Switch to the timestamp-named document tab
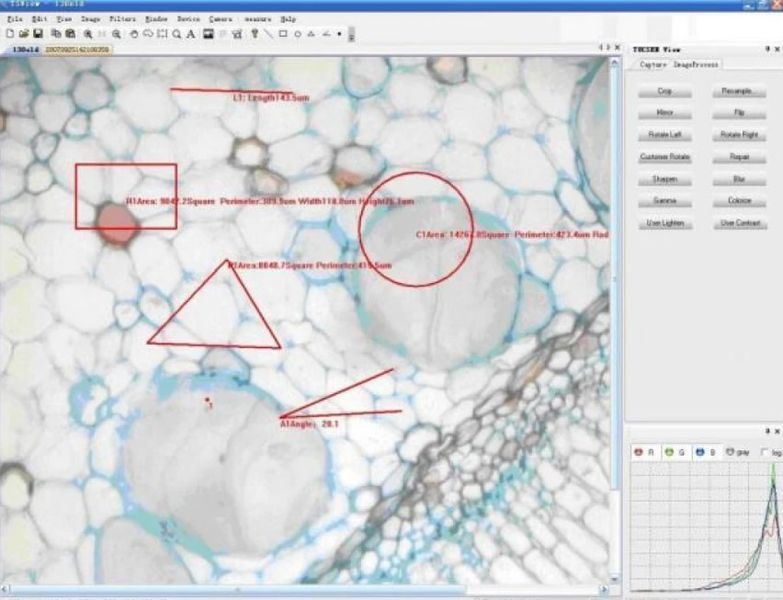The image size is (783, 600). pyautogui.click(x=77, y=49)
